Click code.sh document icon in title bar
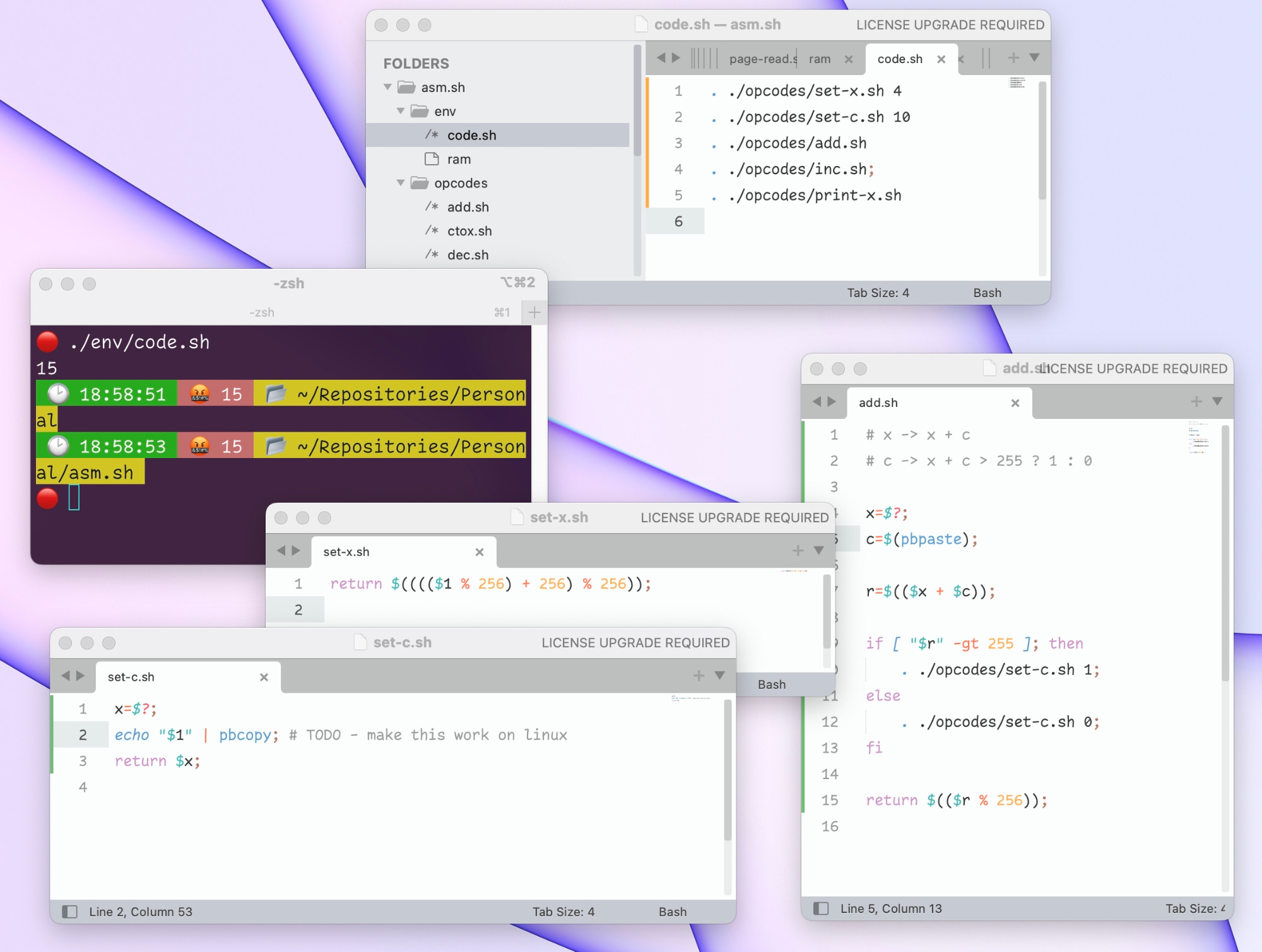Viewport: 1262px width, 952px height. point(641,25)
